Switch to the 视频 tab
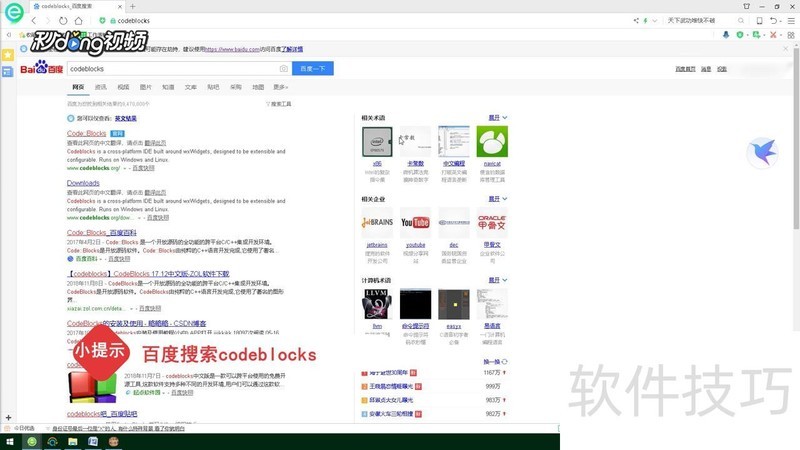Viewport: 800px width, 450px height. pyautogui.click(x=123, y=87)
